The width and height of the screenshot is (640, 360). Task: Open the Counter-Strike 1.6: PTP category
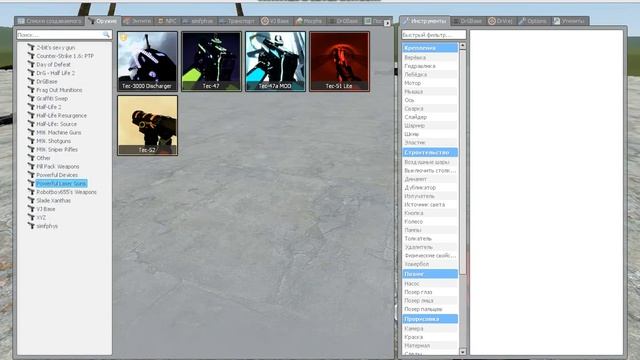[65, 56]
